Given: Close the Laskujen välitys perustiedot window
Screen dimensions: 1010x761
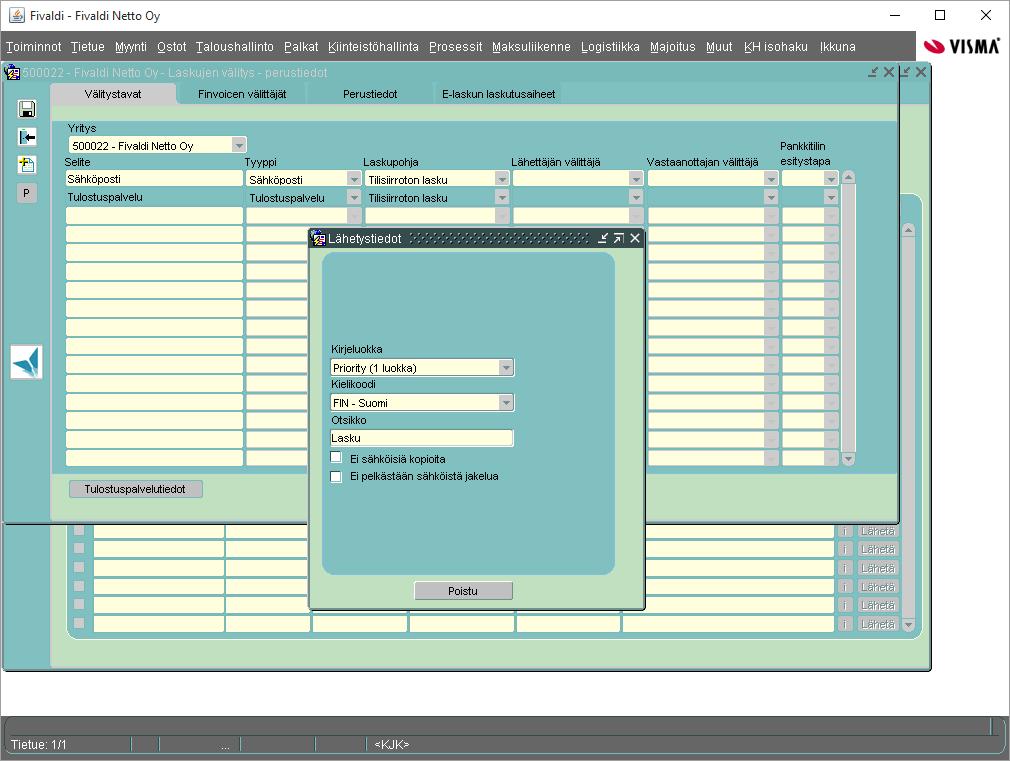Looking at the screenshot, I should point(888,72).
